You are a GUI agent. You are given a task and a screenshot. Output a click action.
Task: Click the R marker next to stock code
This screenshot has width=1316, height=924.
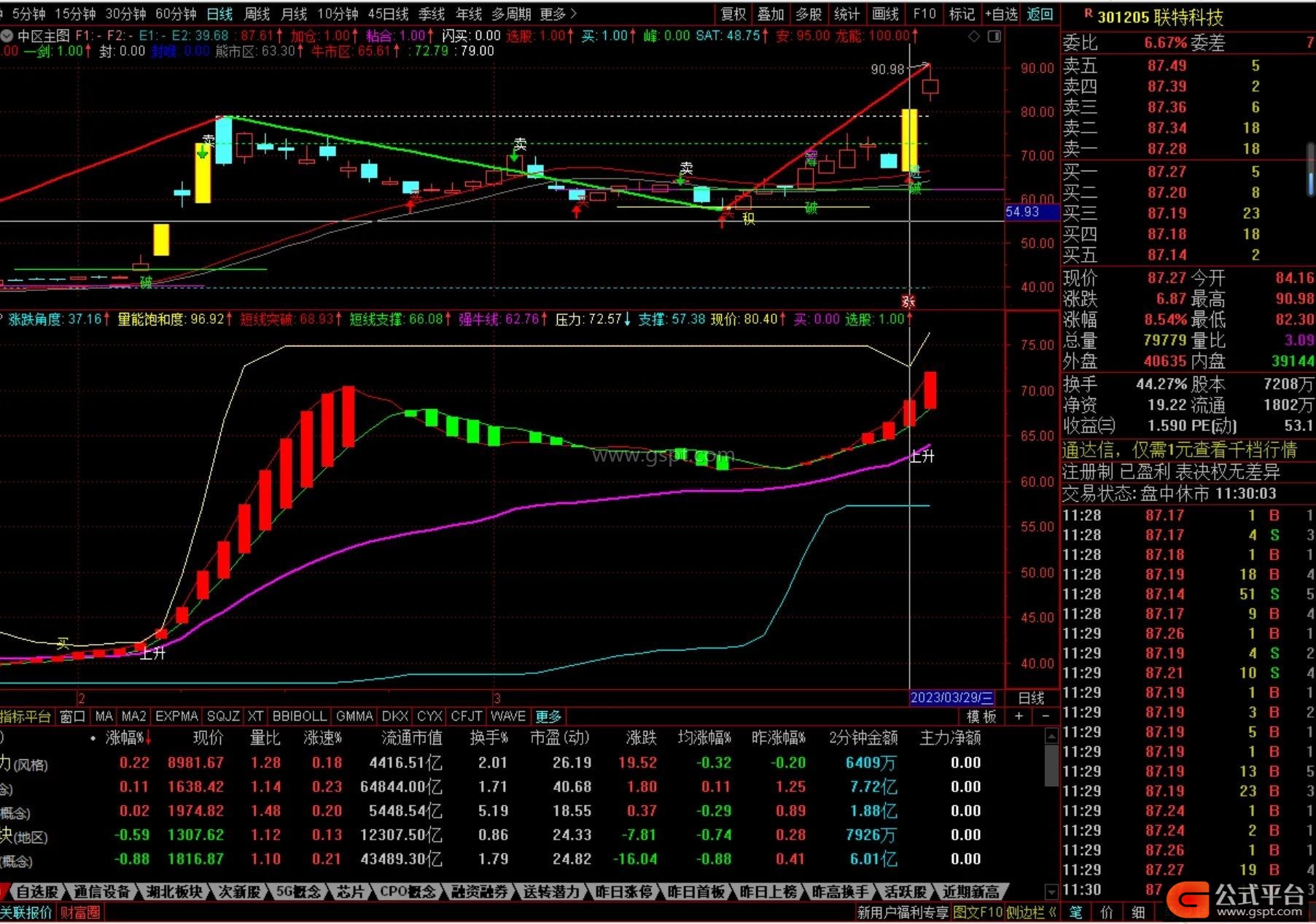point(1088,13)
